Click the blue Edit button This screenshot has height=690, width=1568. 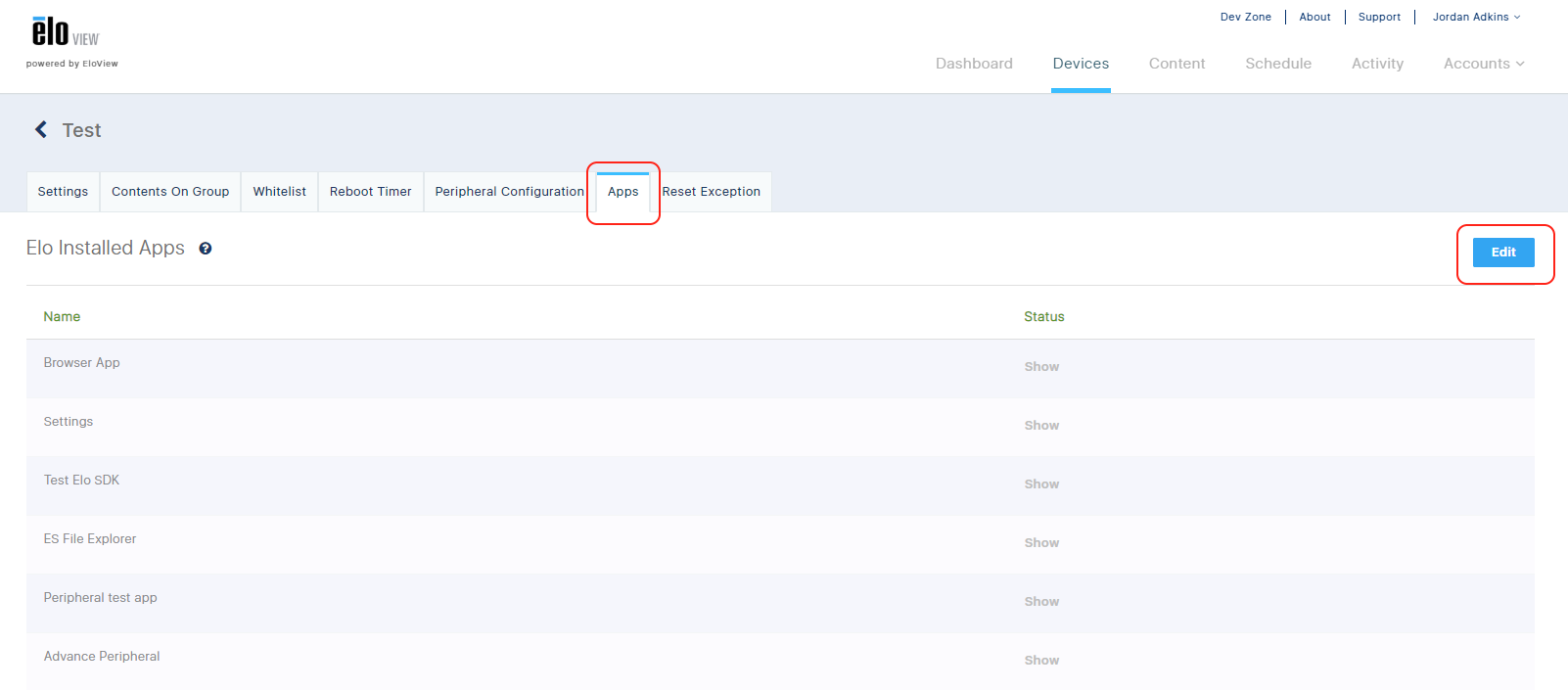[x=1503, y=253]
